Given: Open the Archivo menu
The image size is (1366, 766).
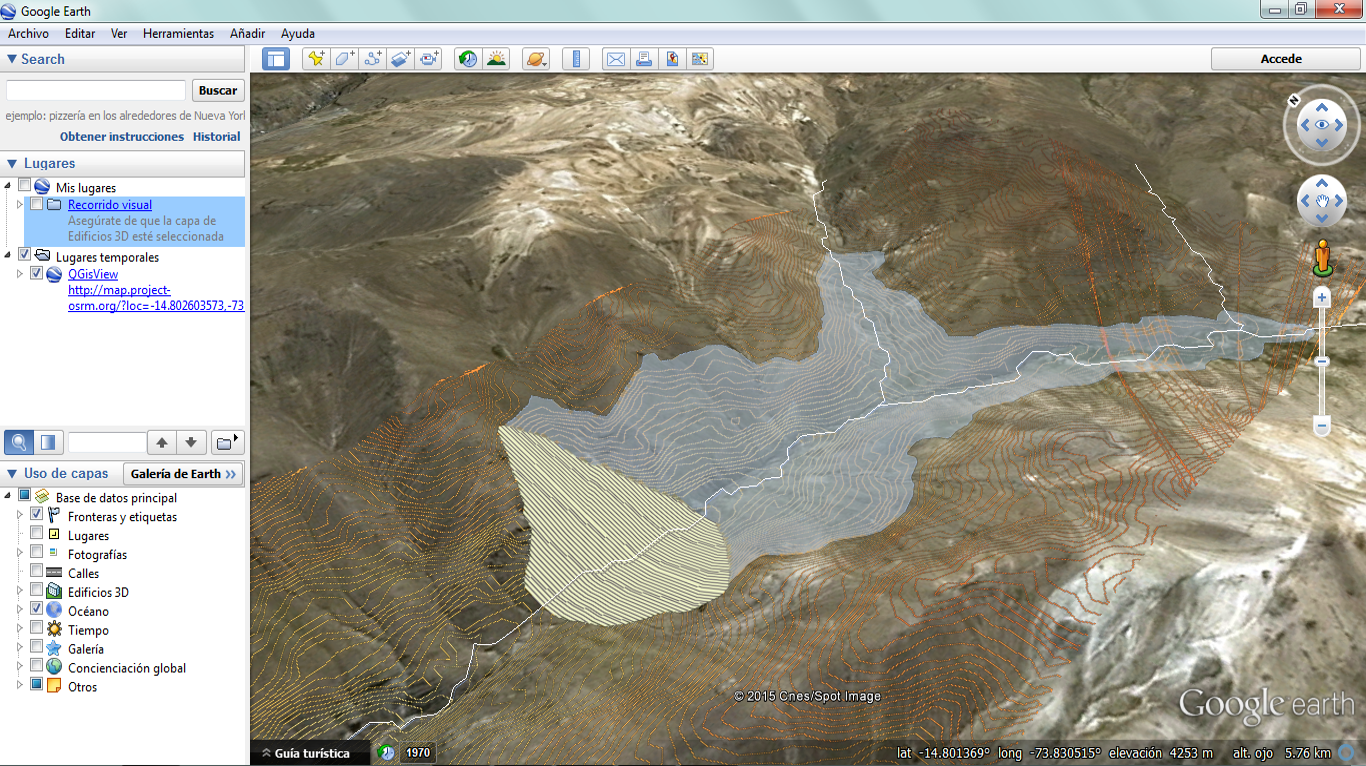Looking at the screenshot, I should 28,33.
